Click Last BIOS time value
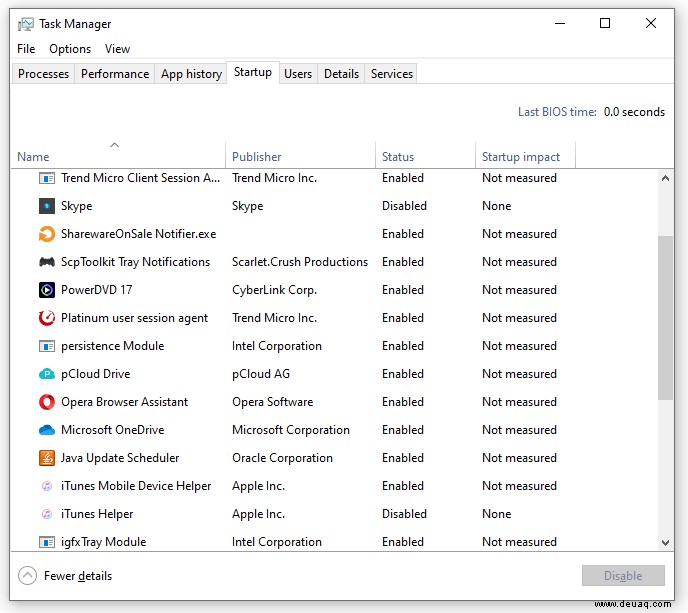Screen dimensions: 688x613 click(x=634, y=112)
